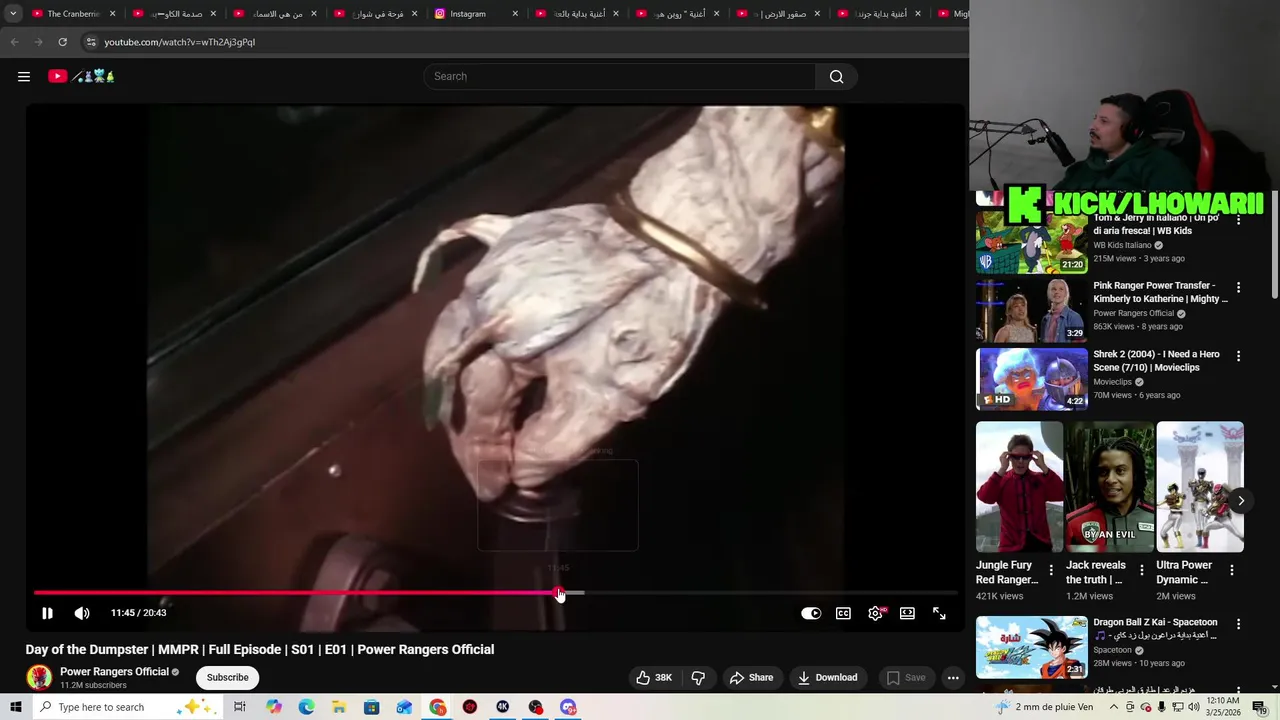Screen dimensions: 1280x720
Task: Open Tom & Jerry in italiano video thumbnail
Action: (x=1031, y=242)
